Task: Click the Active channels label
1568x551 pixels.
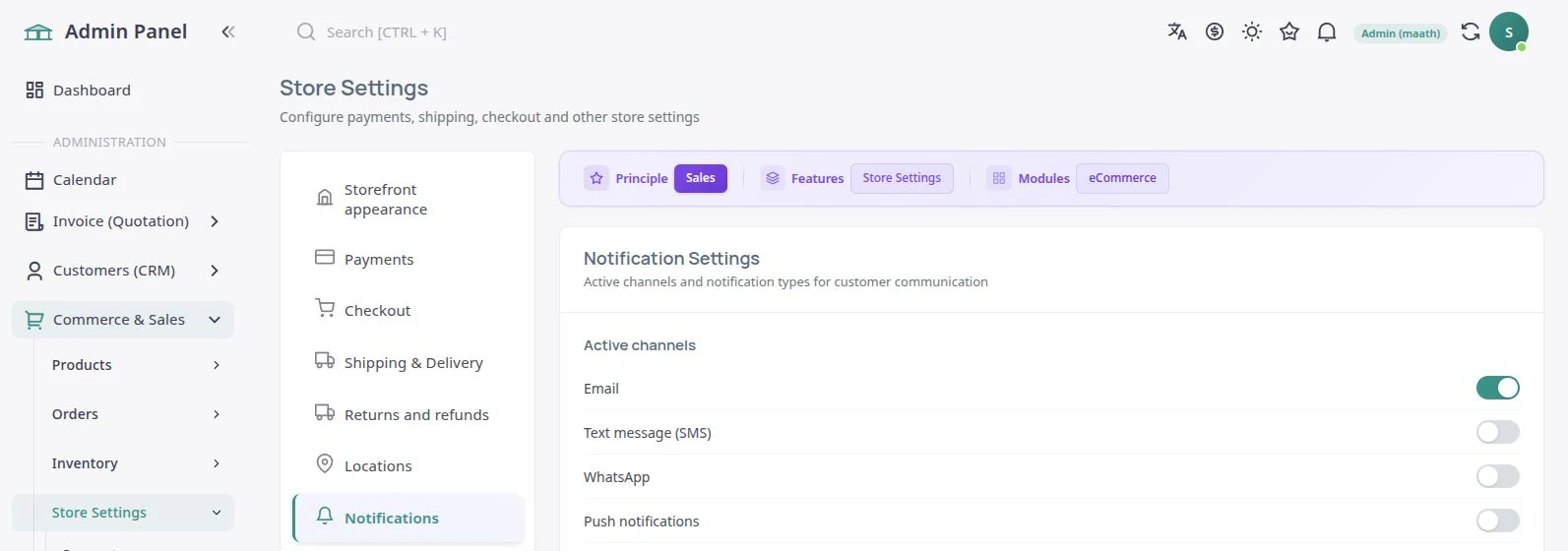Action: (x=640, y=345)
